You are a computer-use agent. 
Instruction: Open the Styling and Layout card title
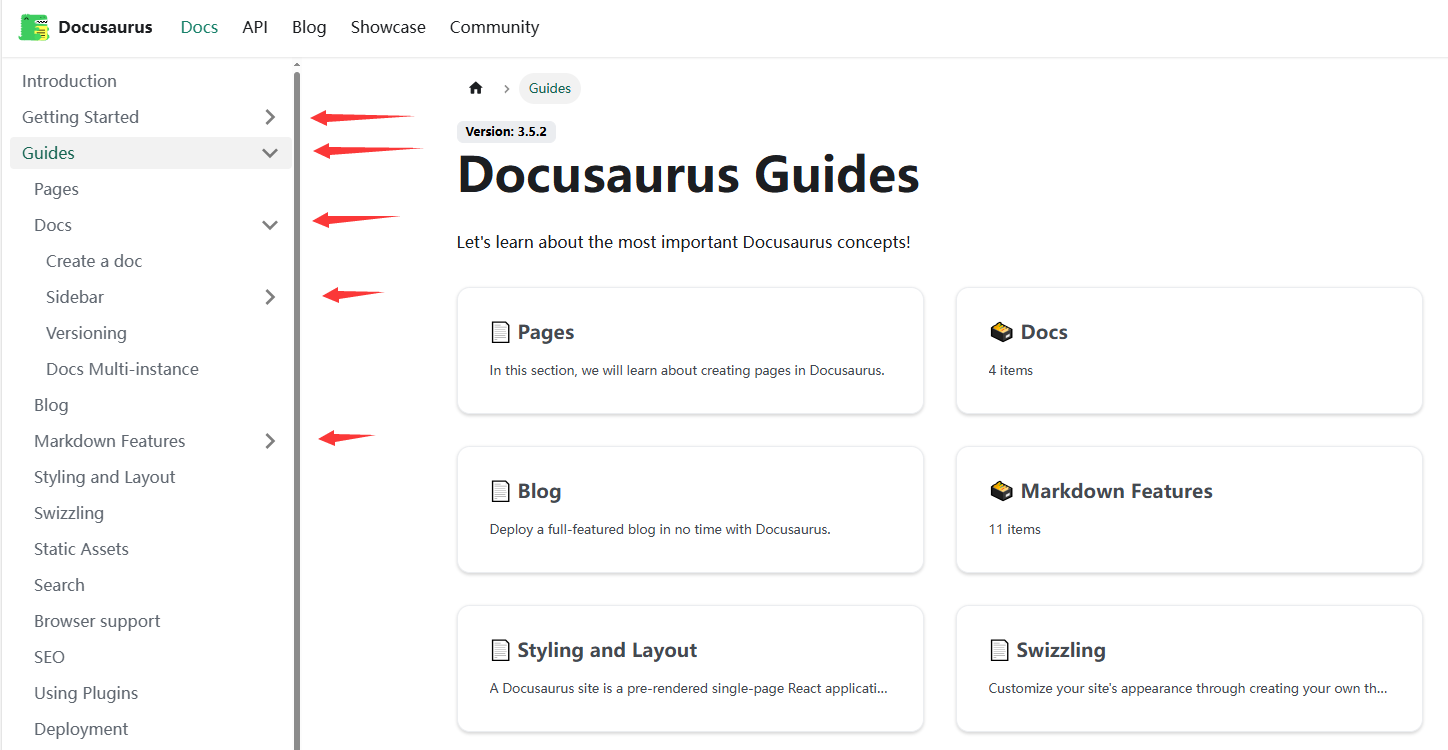click(x=607, y=650)
